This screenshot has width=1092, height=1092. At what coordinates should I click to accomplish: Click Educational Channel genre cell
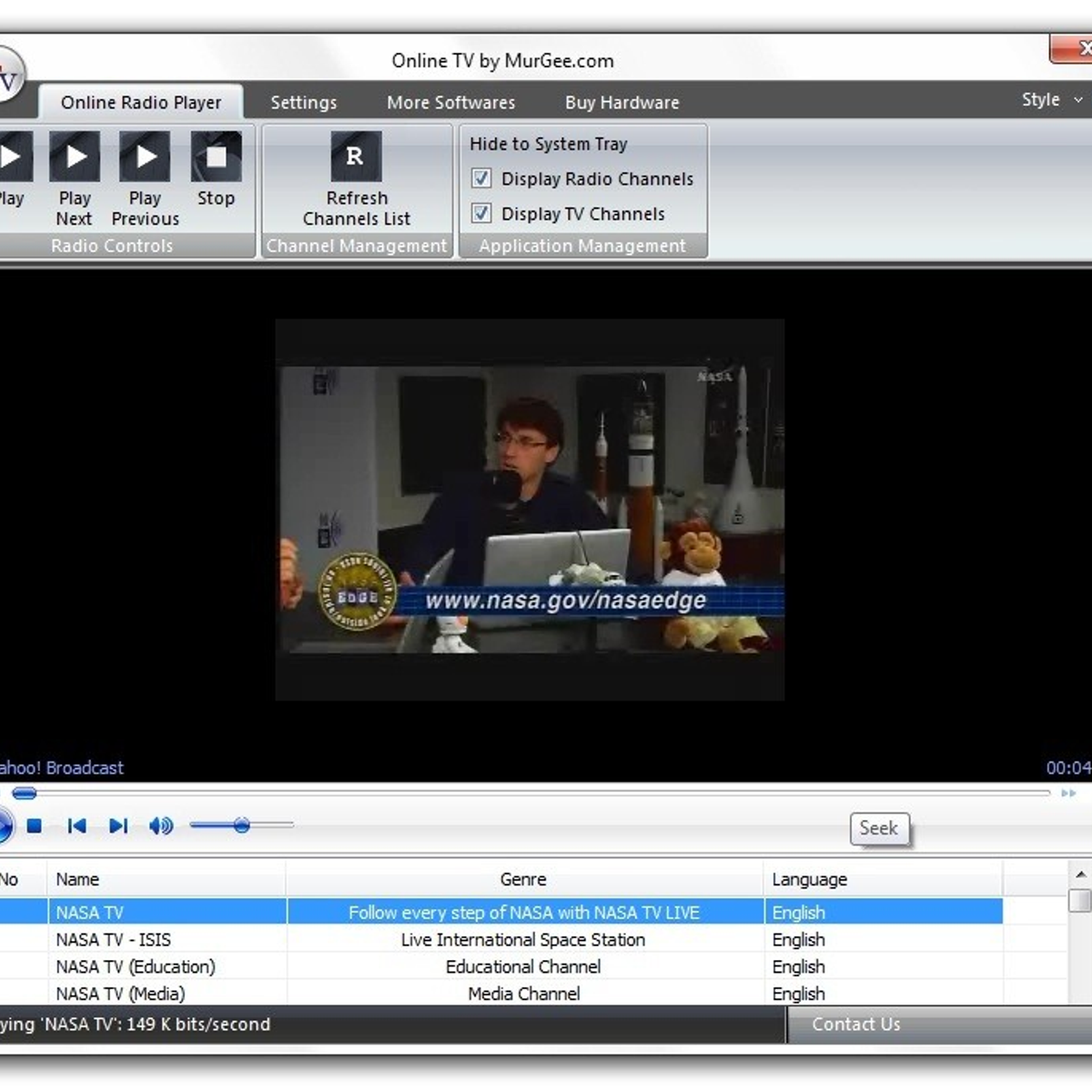point(523,966)
